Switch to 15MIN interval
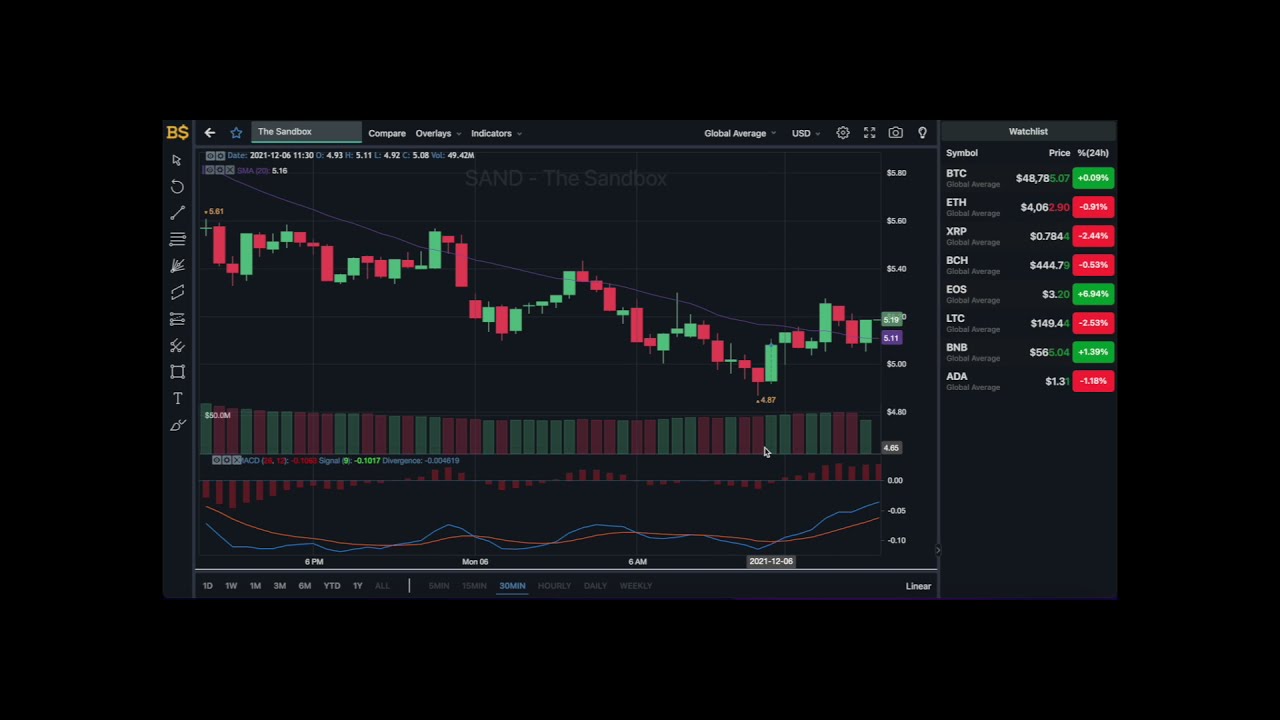Viewport: 1280px width, 720px height. [x=474, y=586]
